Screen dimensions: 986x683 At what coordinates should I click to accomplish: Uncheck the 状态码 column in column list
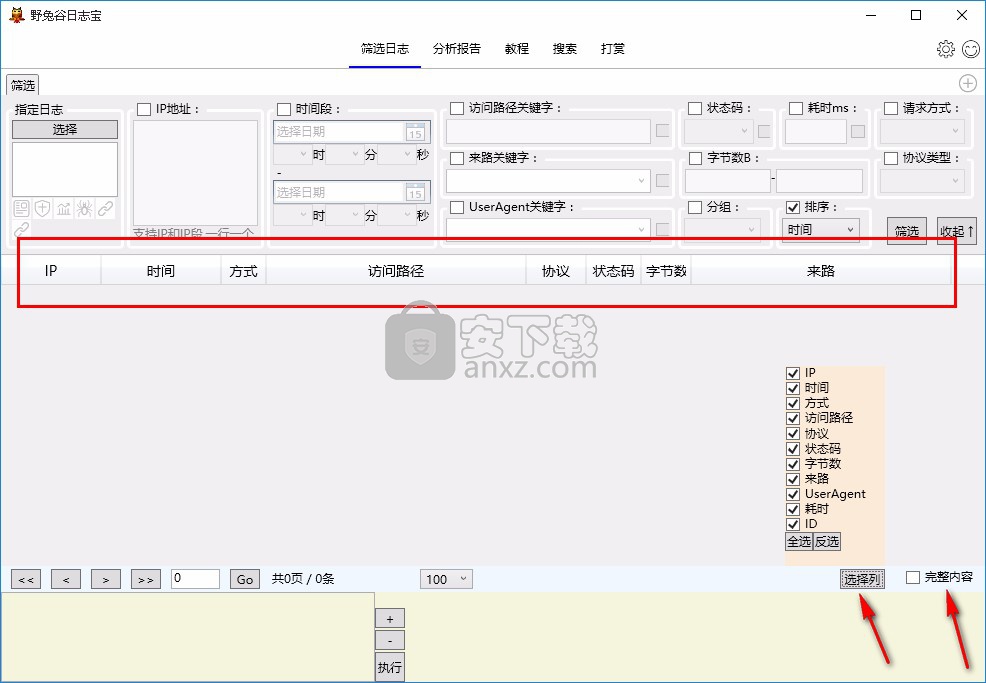(793, 448)
